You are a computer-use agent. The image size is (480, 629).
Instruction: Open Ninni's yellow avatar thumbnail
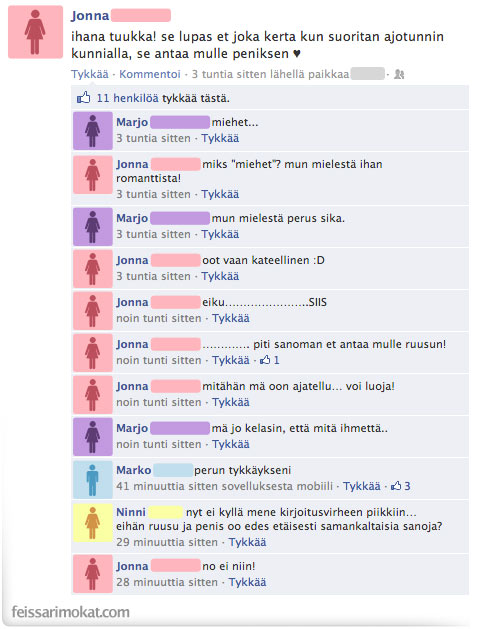pos(93,523)
